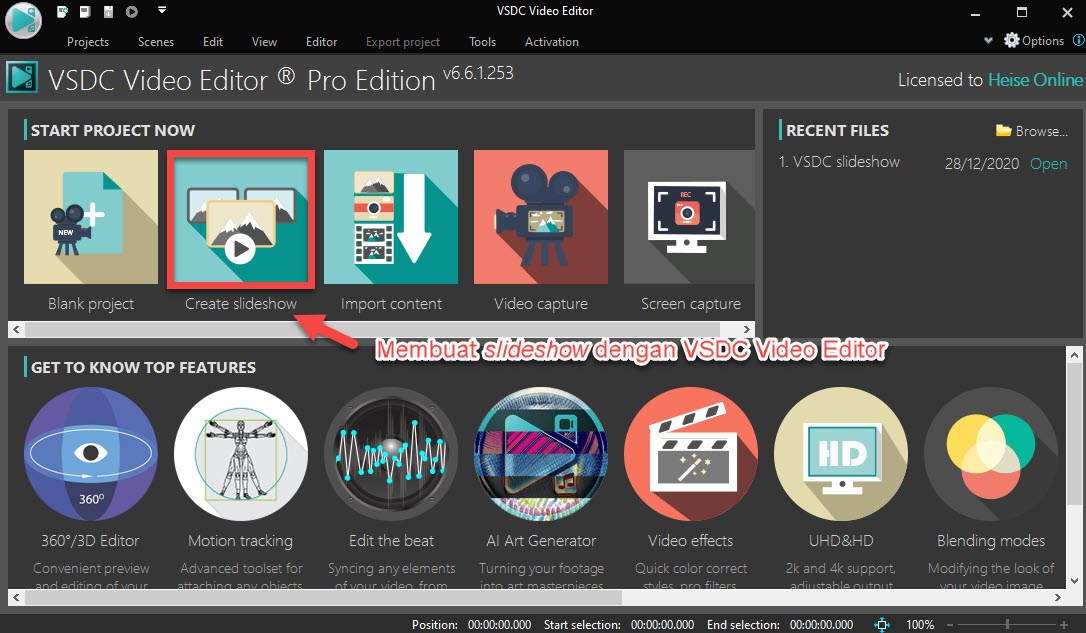Click the UHD&HD feature icon
1086x633 pixels.
click(841, 454)
